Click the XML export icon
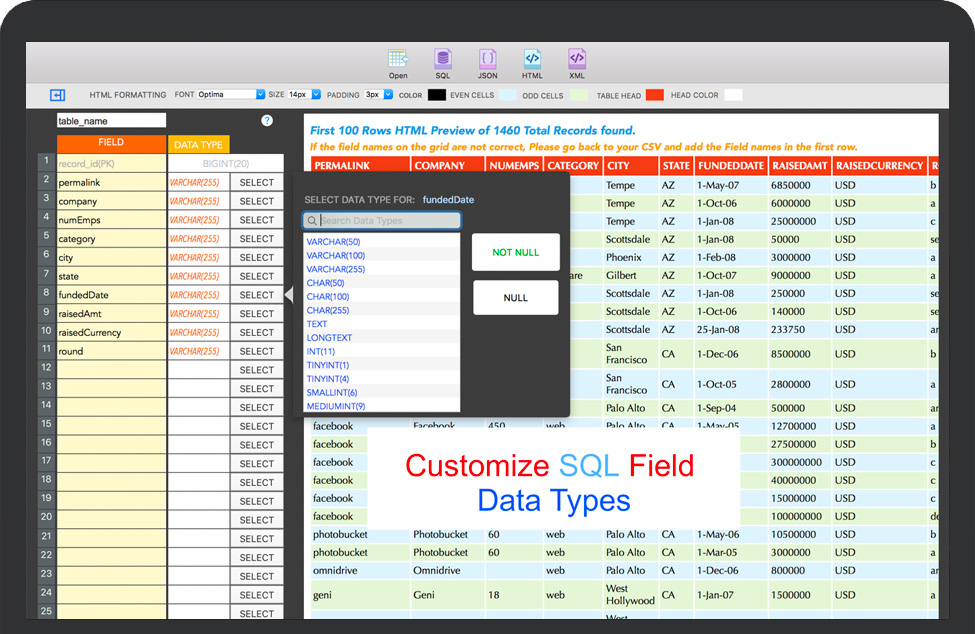The height and width of the screenshot is (634, 975). point(577,59)
